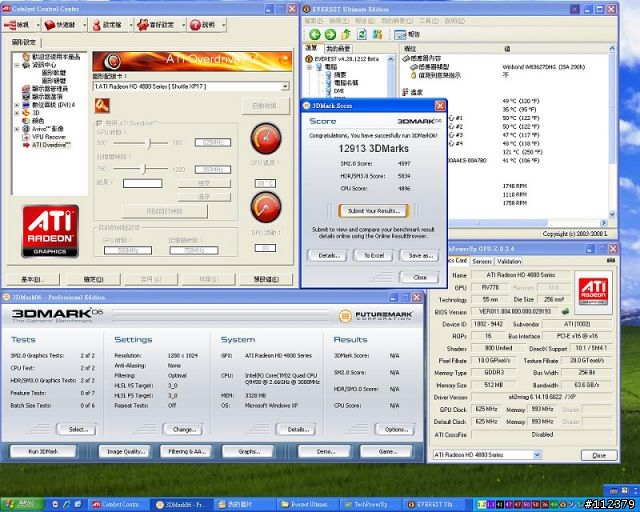
Task: Open the 喜好設定 toolbar dropdown arrow
Action: (183, 25)
